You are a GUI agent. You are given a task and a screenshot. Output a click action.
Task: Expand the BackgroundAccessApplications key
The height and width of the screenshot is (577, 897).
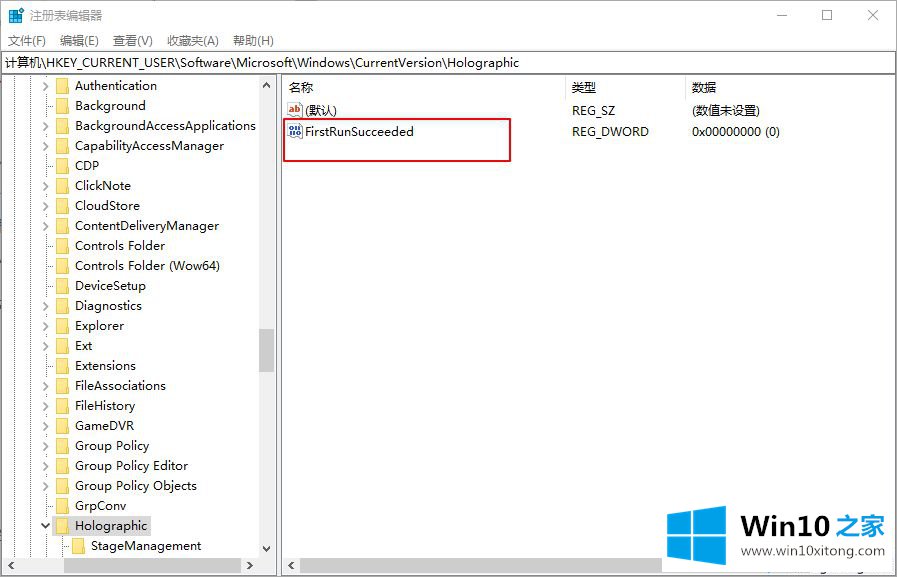(45, 126)
